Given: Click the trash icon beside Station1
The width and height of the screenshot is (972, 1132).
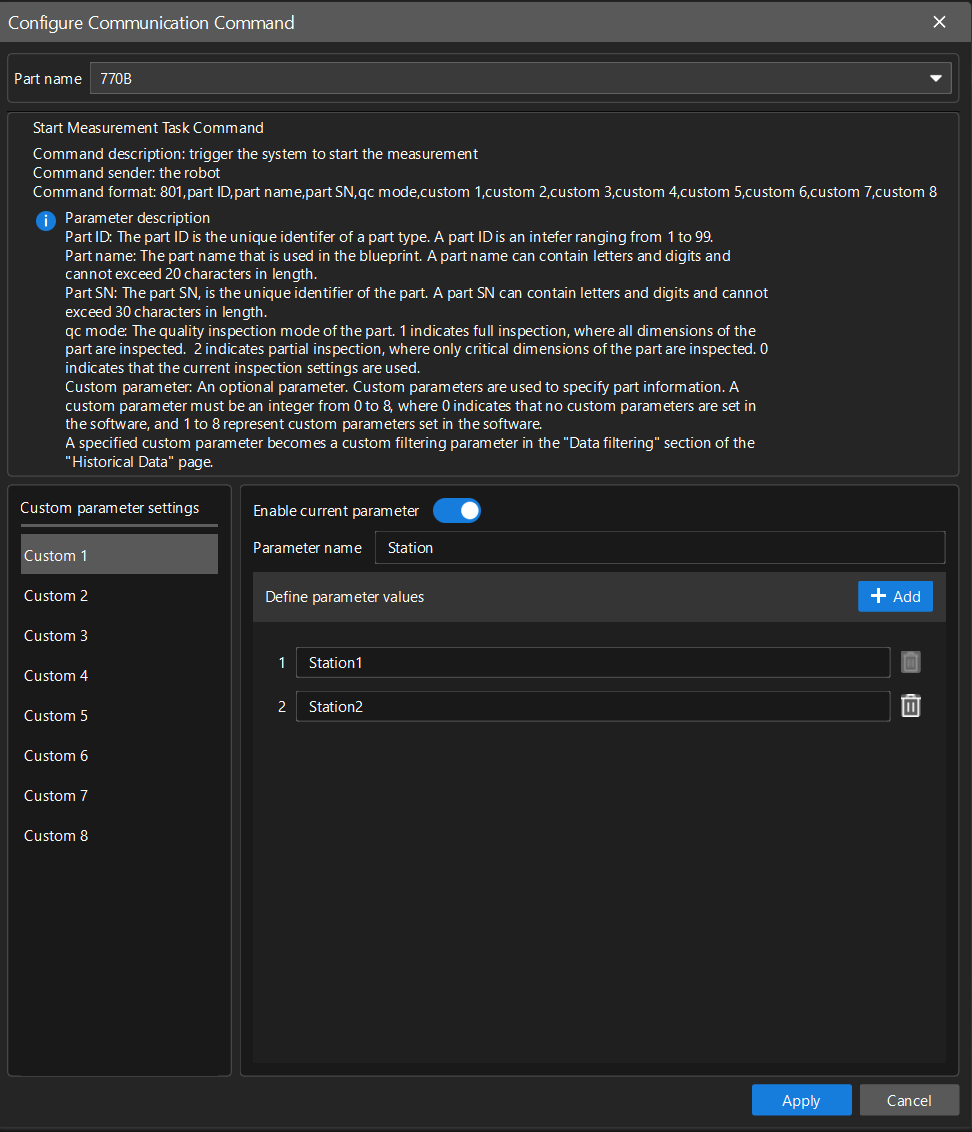Looking at the screenshot, I should [x=910, y=661].
